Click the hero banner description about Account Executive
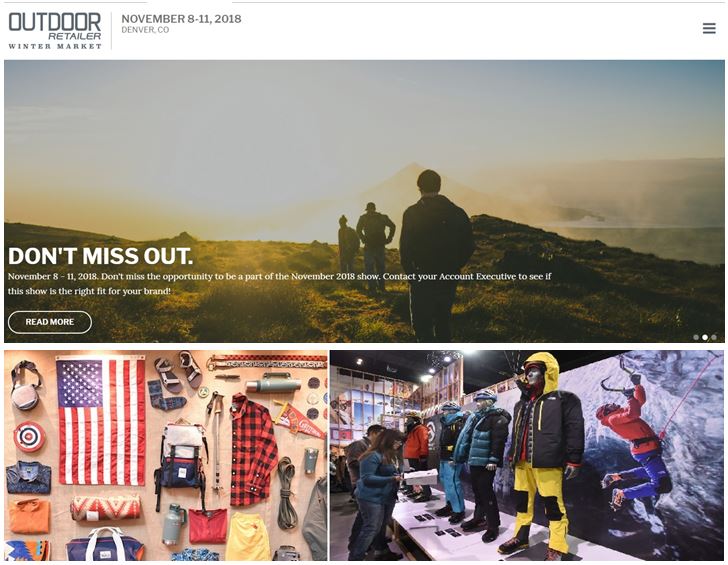This screenshot has width=728, height=565. (x=279, y=284)
